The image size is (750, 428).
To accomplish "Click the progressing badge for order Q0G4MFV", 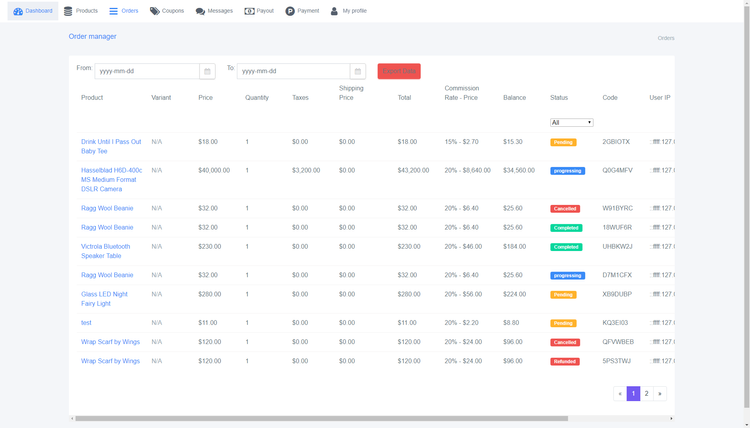I will tap(567, 171).
